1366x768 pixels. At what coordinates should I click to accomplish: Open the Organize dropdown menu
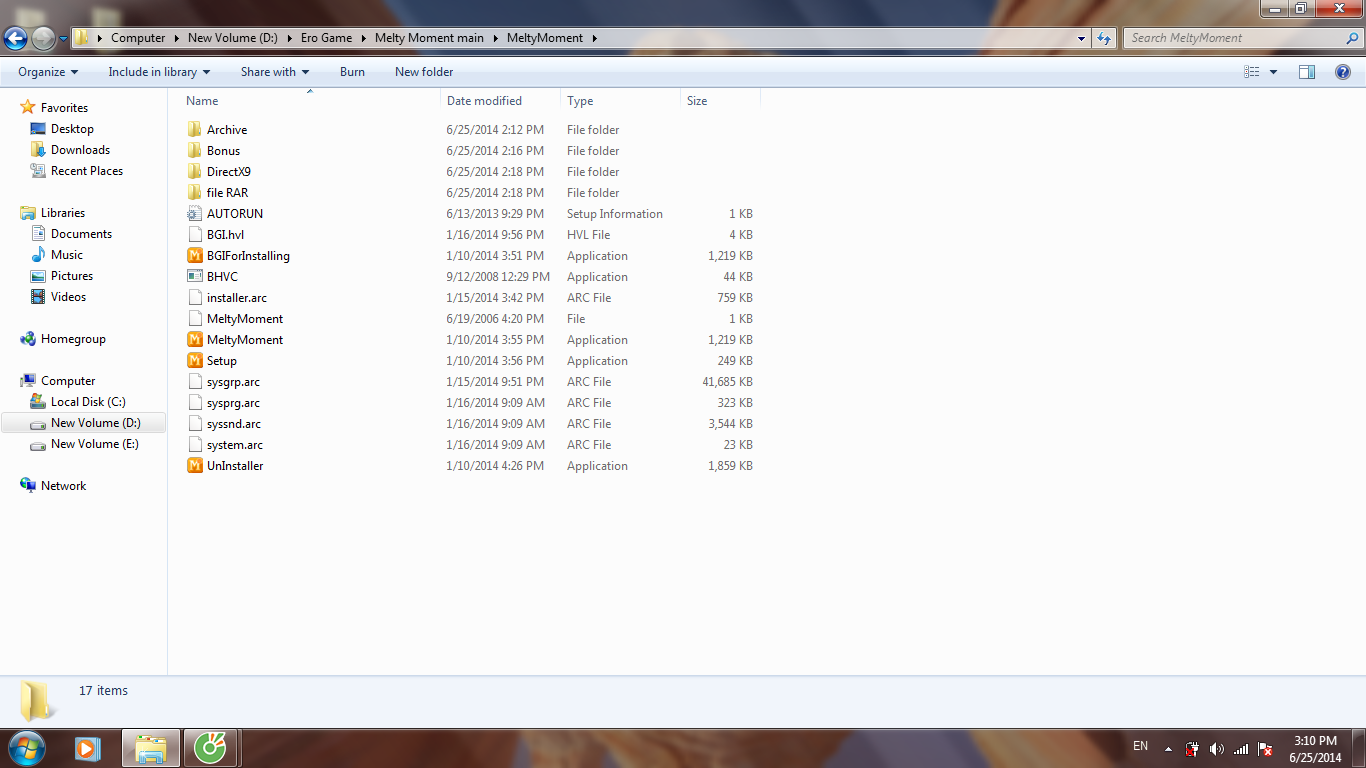point(48,72)
